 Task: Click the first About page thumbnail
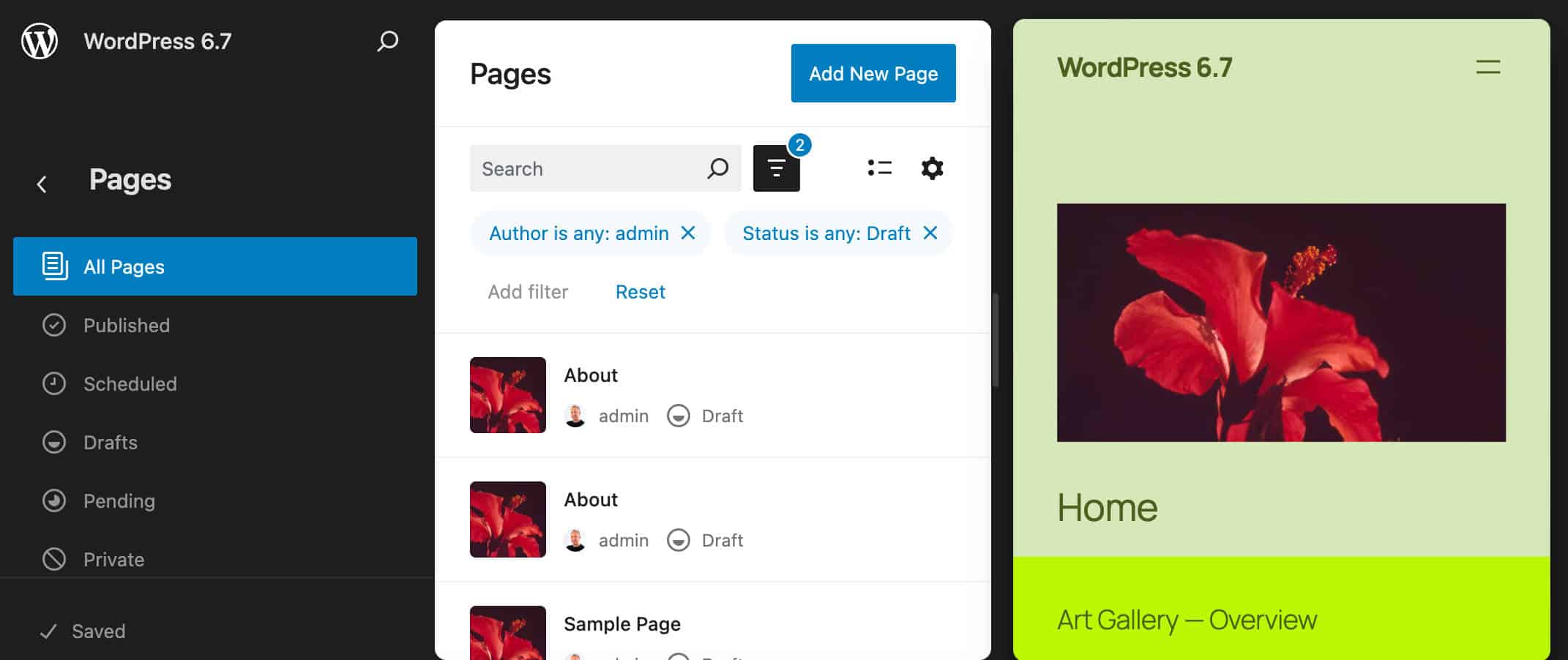coord(507,395)
